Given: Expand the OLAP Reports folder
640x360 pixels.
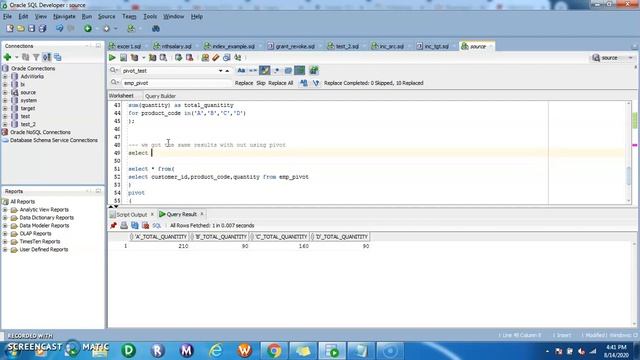Looking at the screenshot, I should pyautogui.click(x=5, y=233).
